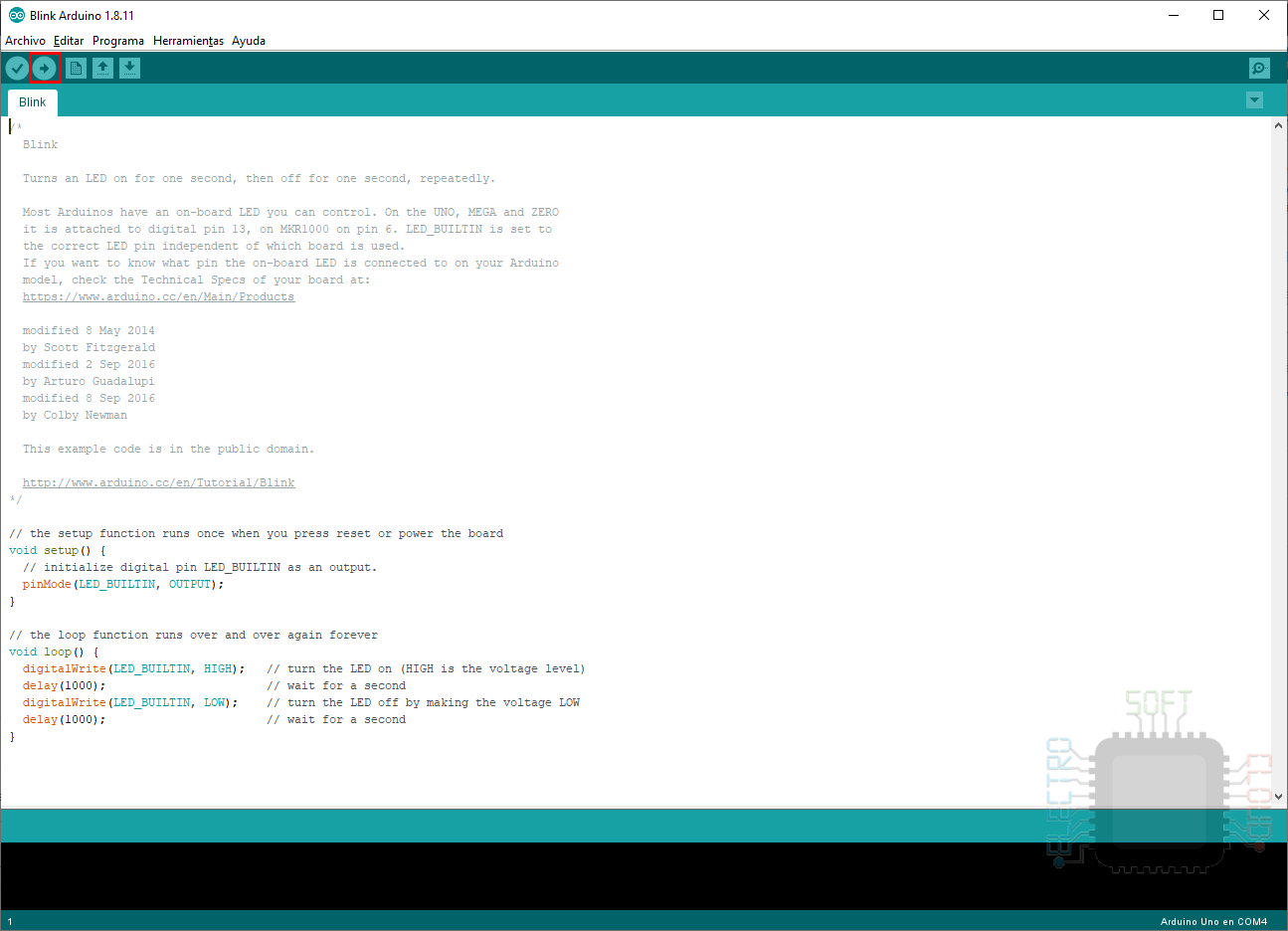Screen dimensions: 1288x931
Task: Click the '// the loop function runs over' comment
Action: 193,635
